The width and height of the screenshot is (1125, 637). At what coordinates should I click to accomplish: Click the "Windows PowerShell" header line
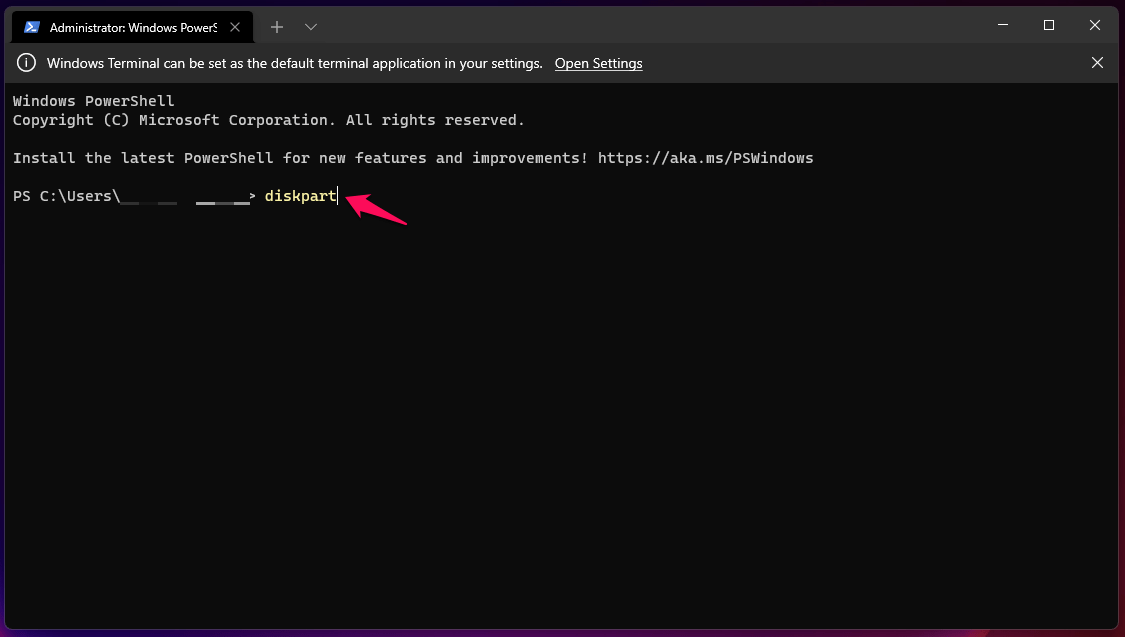coord(93,101)
